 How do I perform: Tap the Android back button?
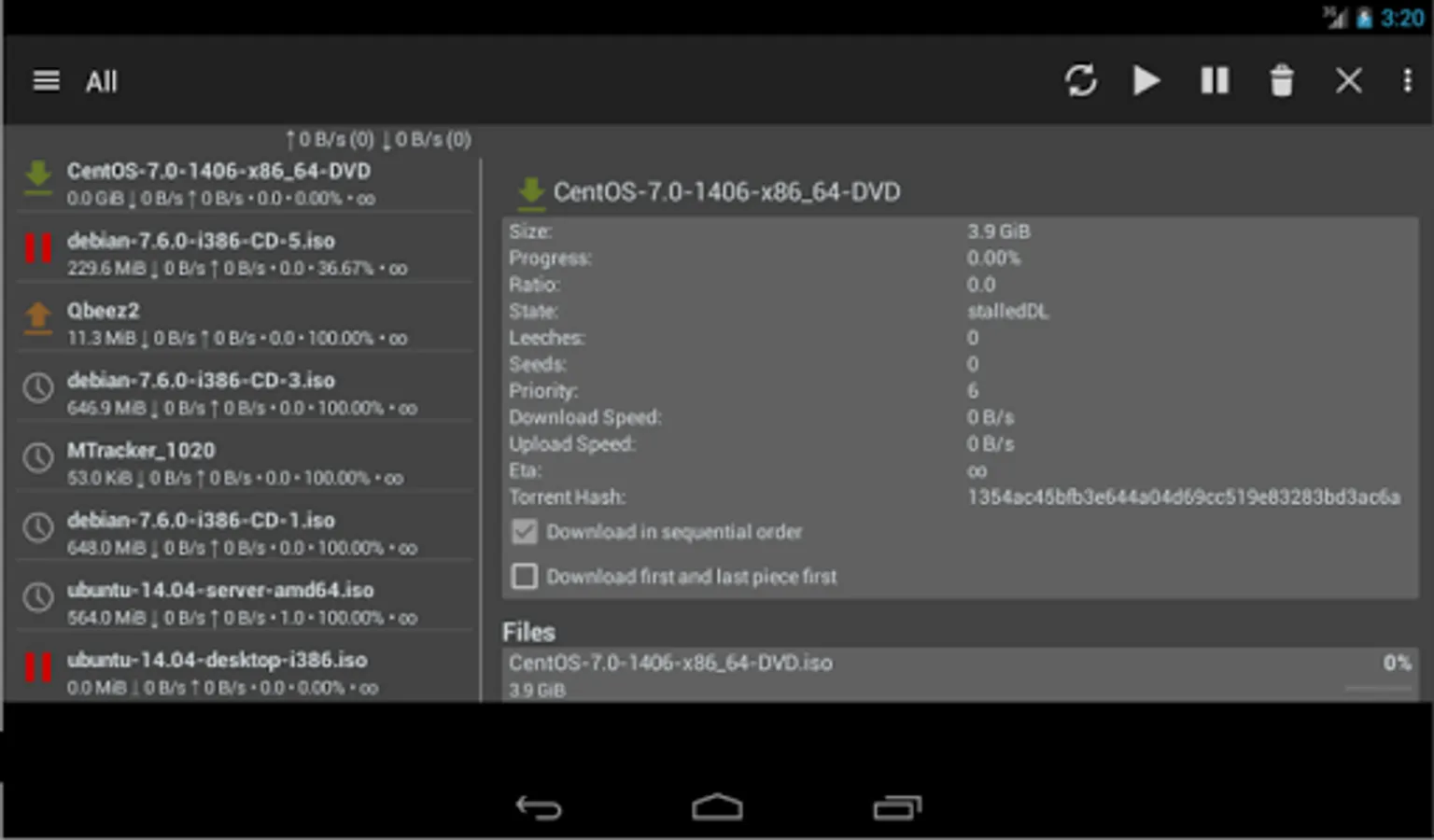coord(539,806)
